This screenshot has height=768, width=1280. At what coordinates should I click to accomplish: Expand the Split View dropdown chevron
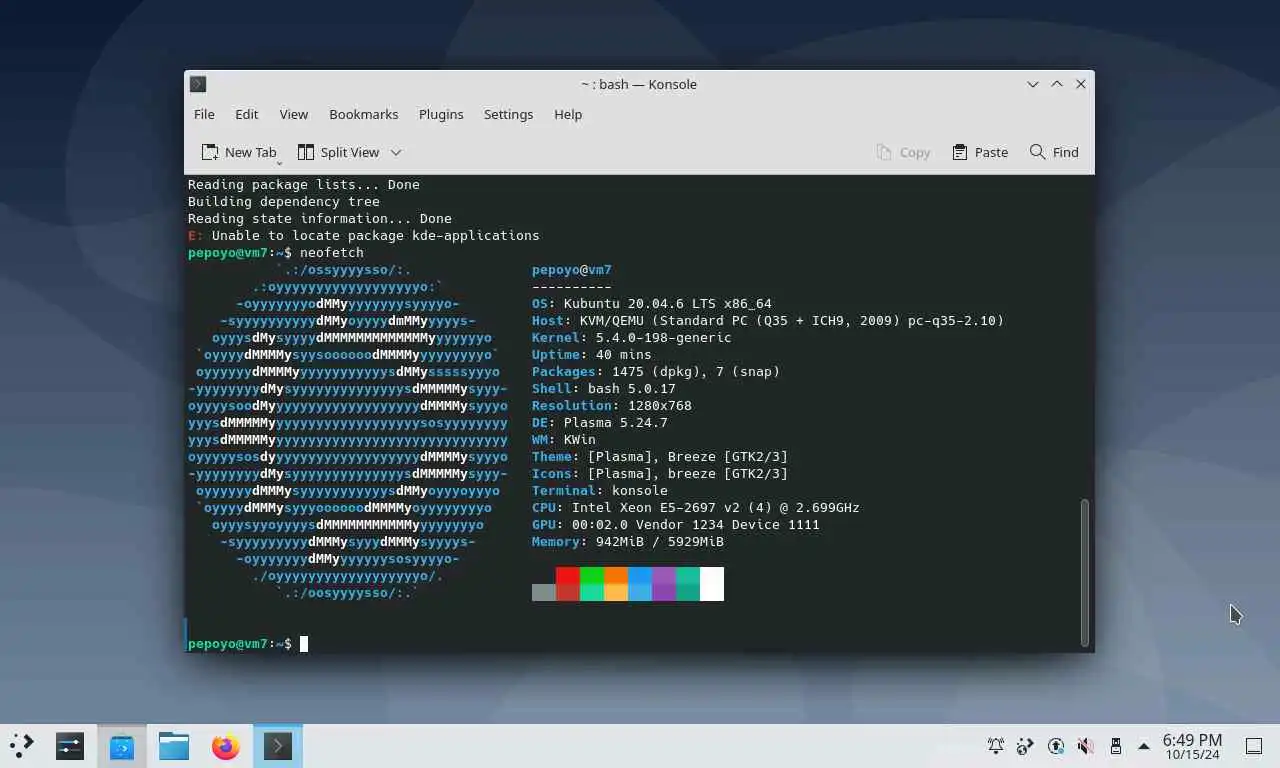(x=396, y=152)
